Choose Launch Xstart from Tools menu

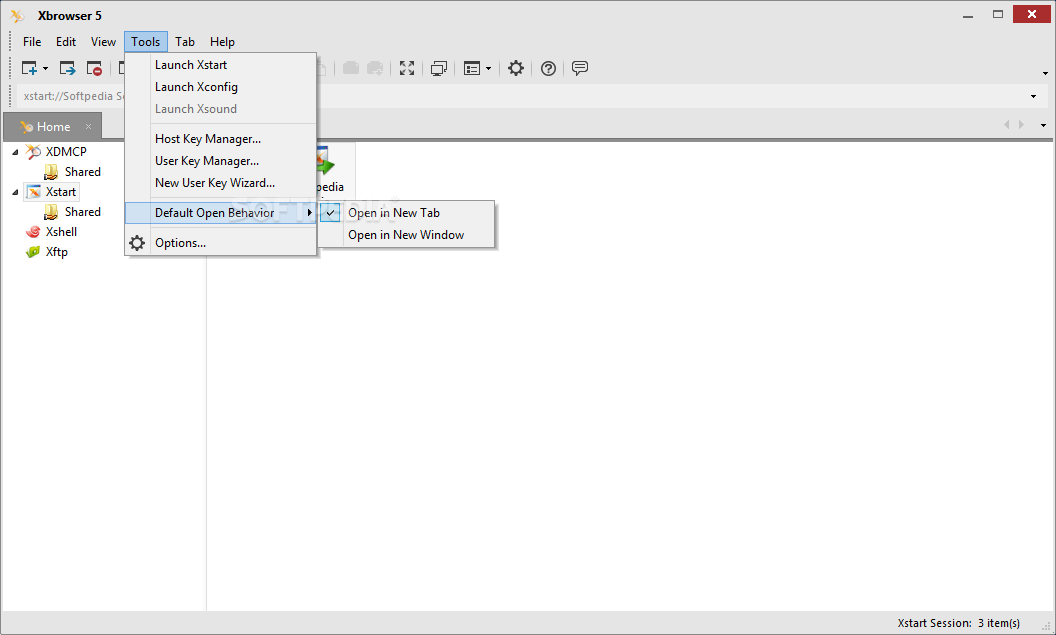[x=221, y=65]
